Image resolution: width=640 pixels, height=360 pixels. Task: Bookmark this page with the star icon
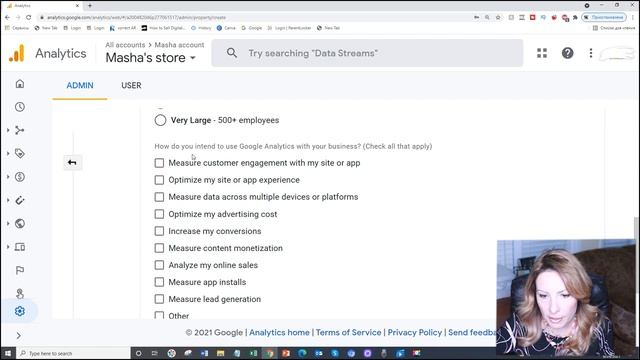pyautogui.click(x=498, y=18)
